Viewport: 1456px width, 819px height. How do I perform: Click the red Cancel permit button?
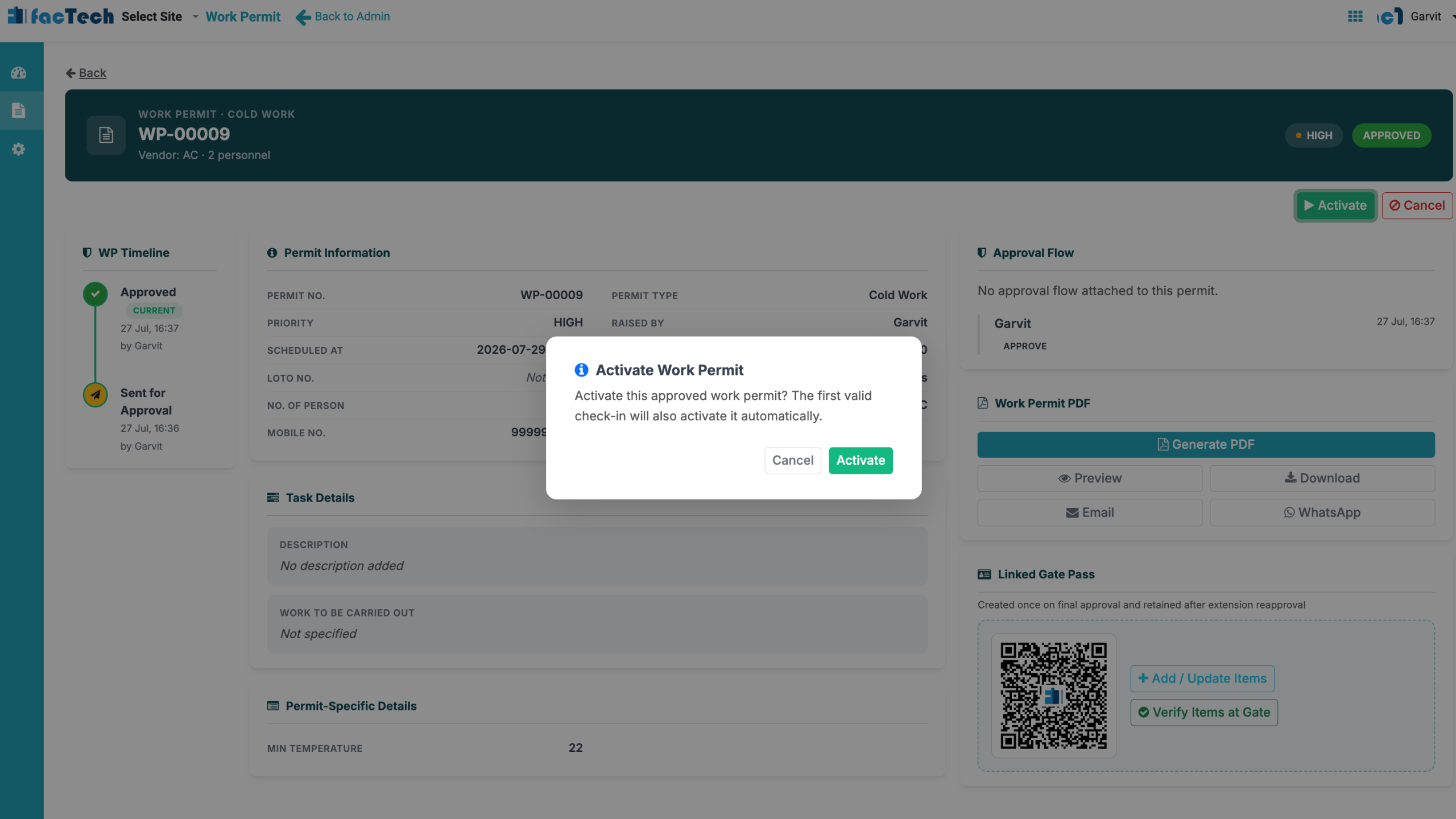[1417, 205]
